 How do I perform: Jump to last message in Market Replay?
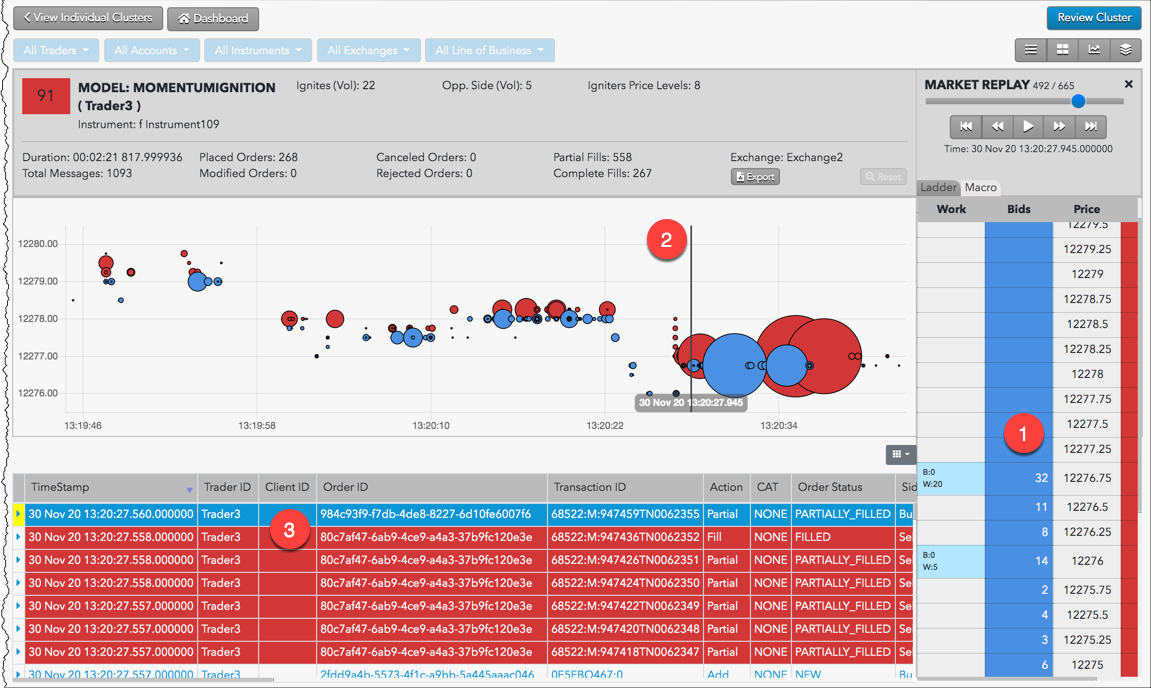pyautogui.click(x=1091, y=127)
